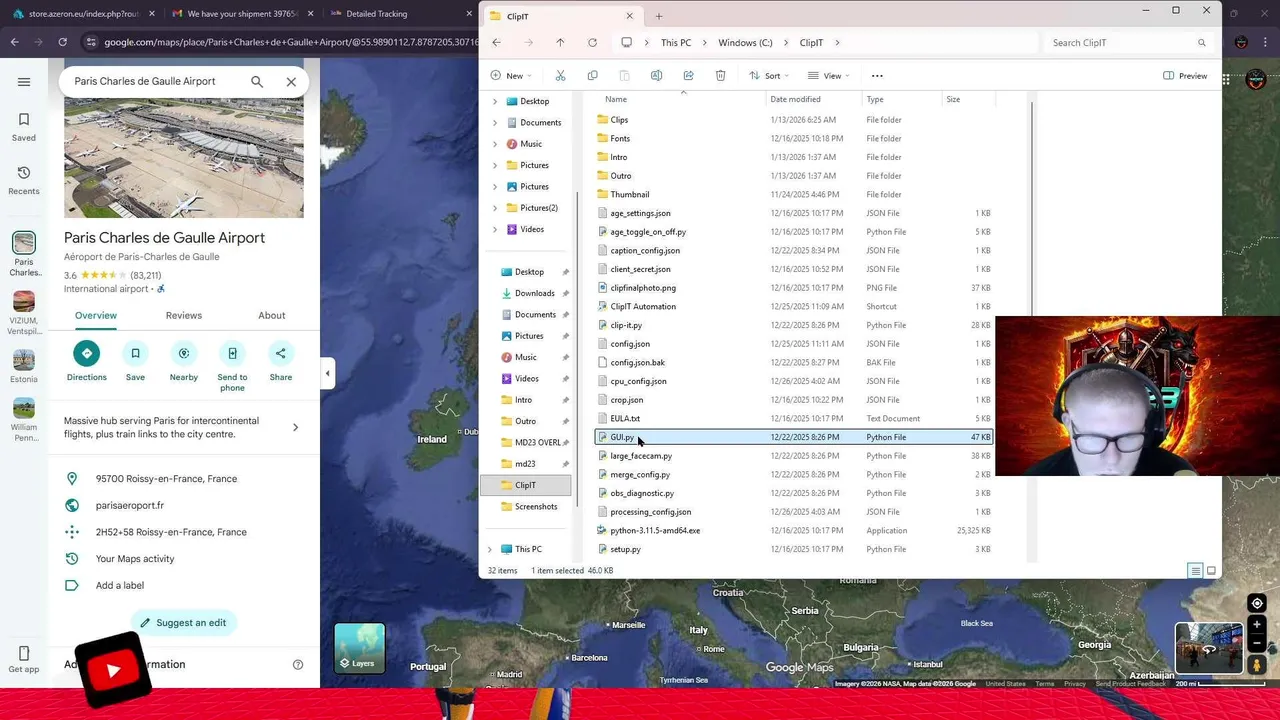Expand the Documents tree node chevron

pos(494,123)
